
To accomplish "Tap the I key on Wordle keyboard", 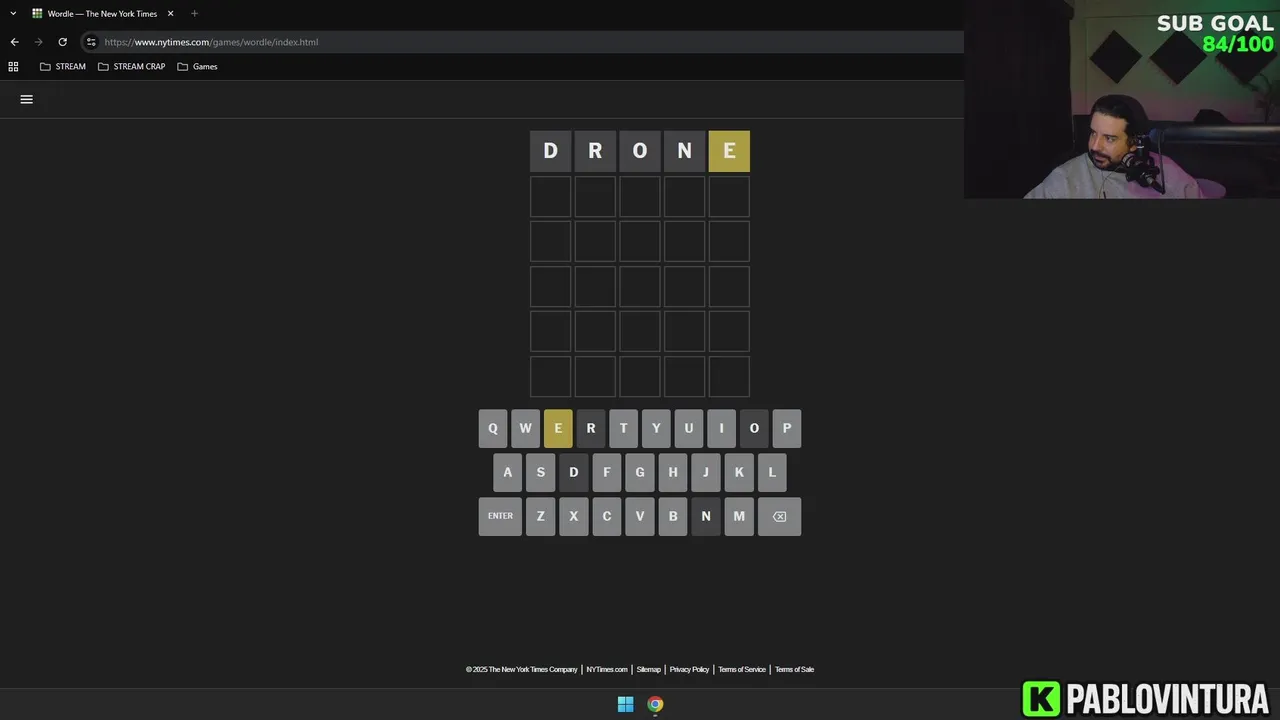I will [721, 428].
